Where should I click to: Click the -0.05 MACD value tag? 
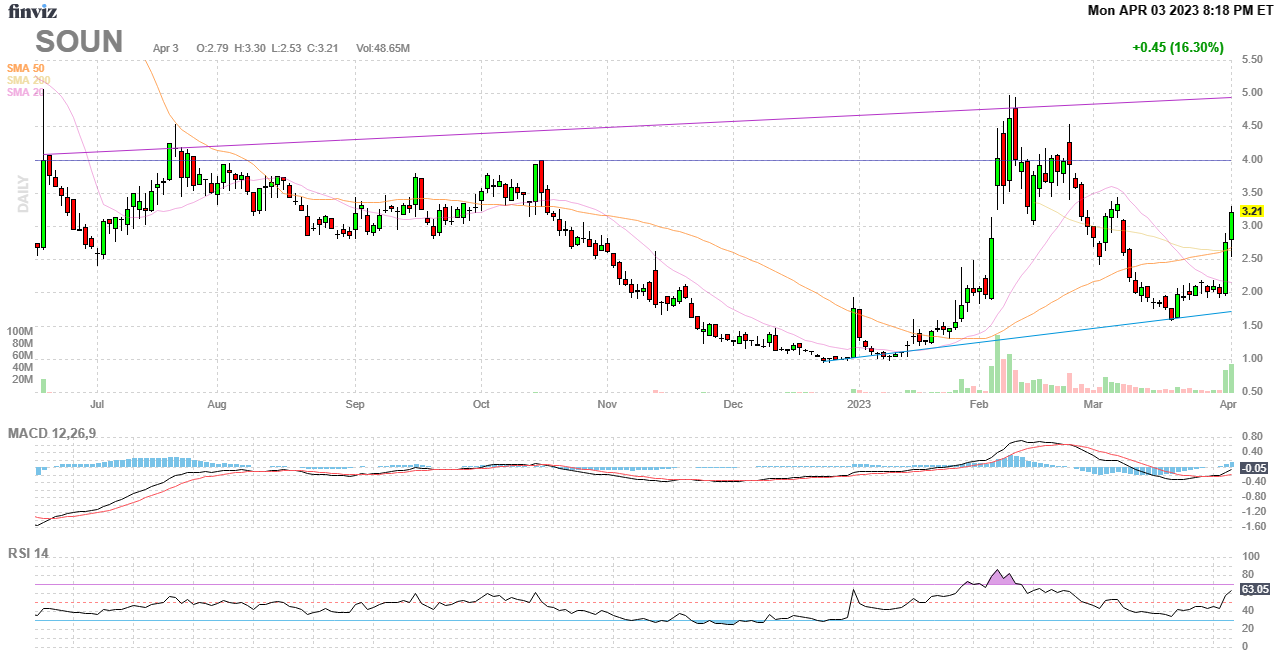click(1254, 468)
